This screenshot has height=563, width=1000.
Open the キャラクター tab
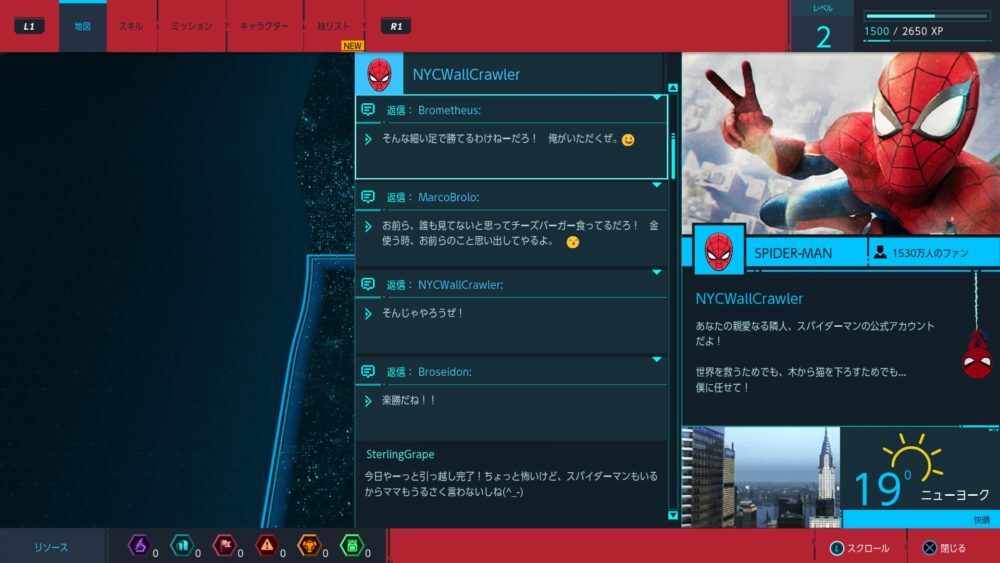point(264,26)
